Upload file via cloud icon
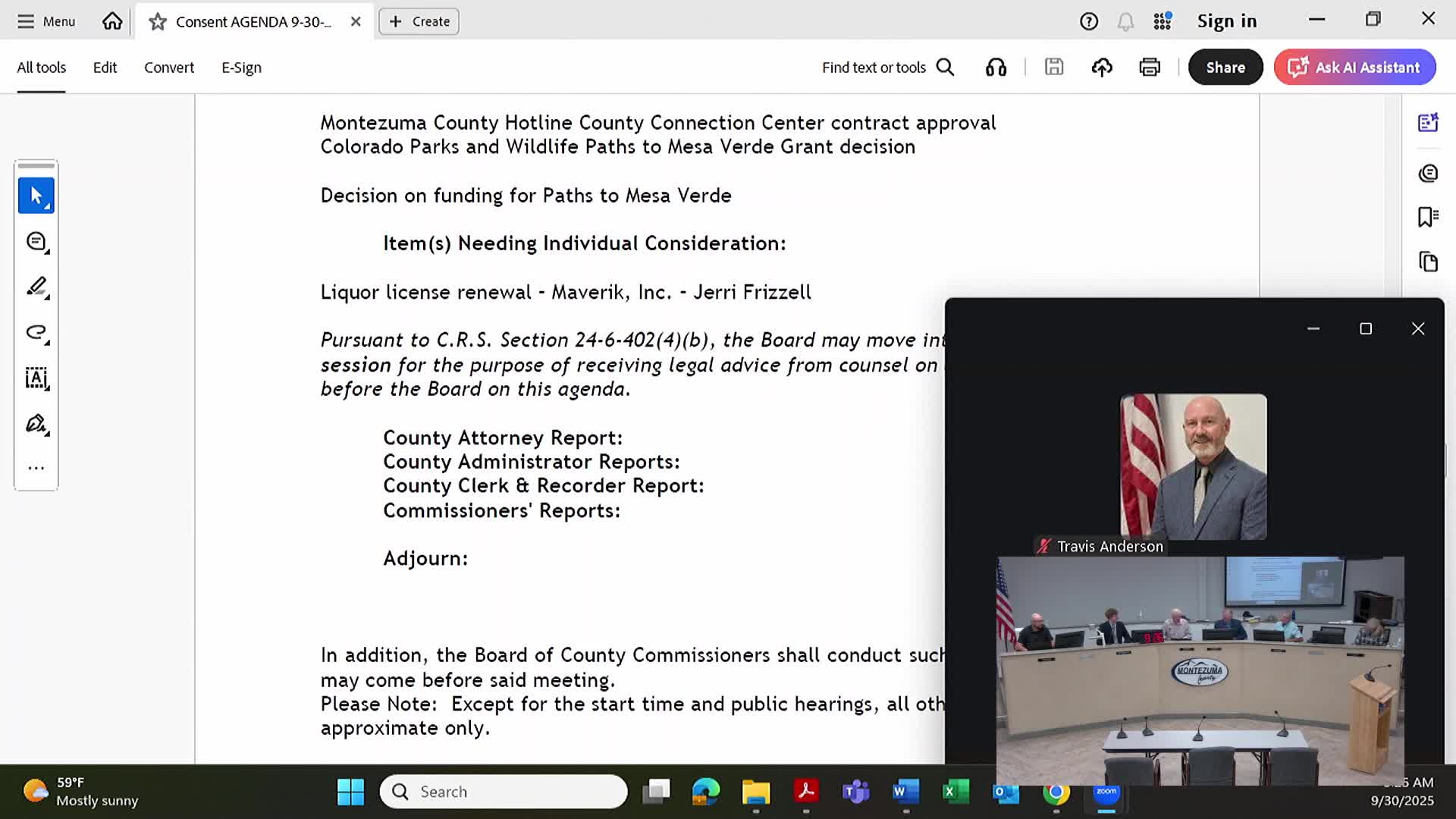The height and width of the screenshot is (819, 1456). [1102, 67]
